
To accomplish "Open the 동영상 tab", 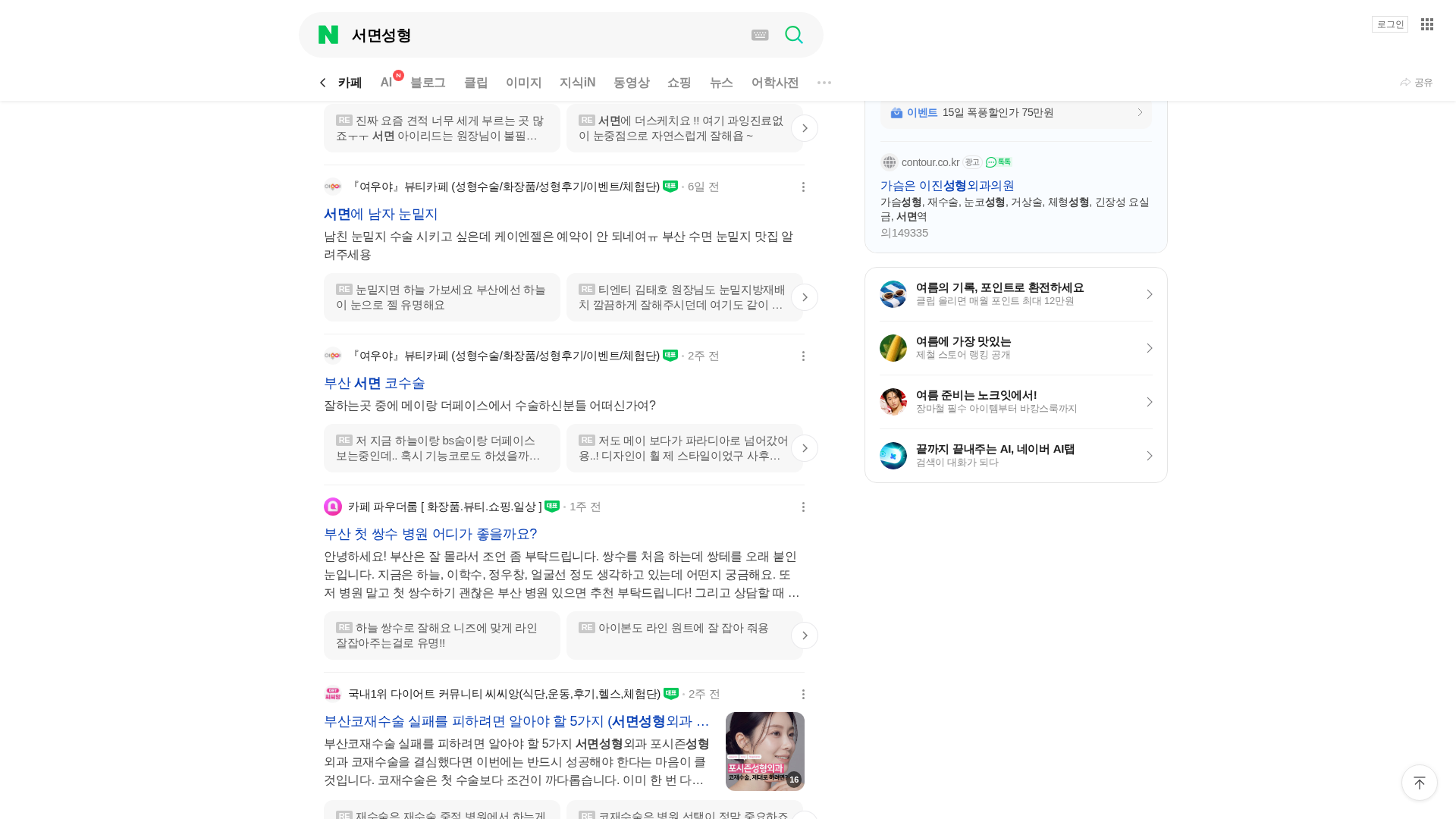I will 631,83.
